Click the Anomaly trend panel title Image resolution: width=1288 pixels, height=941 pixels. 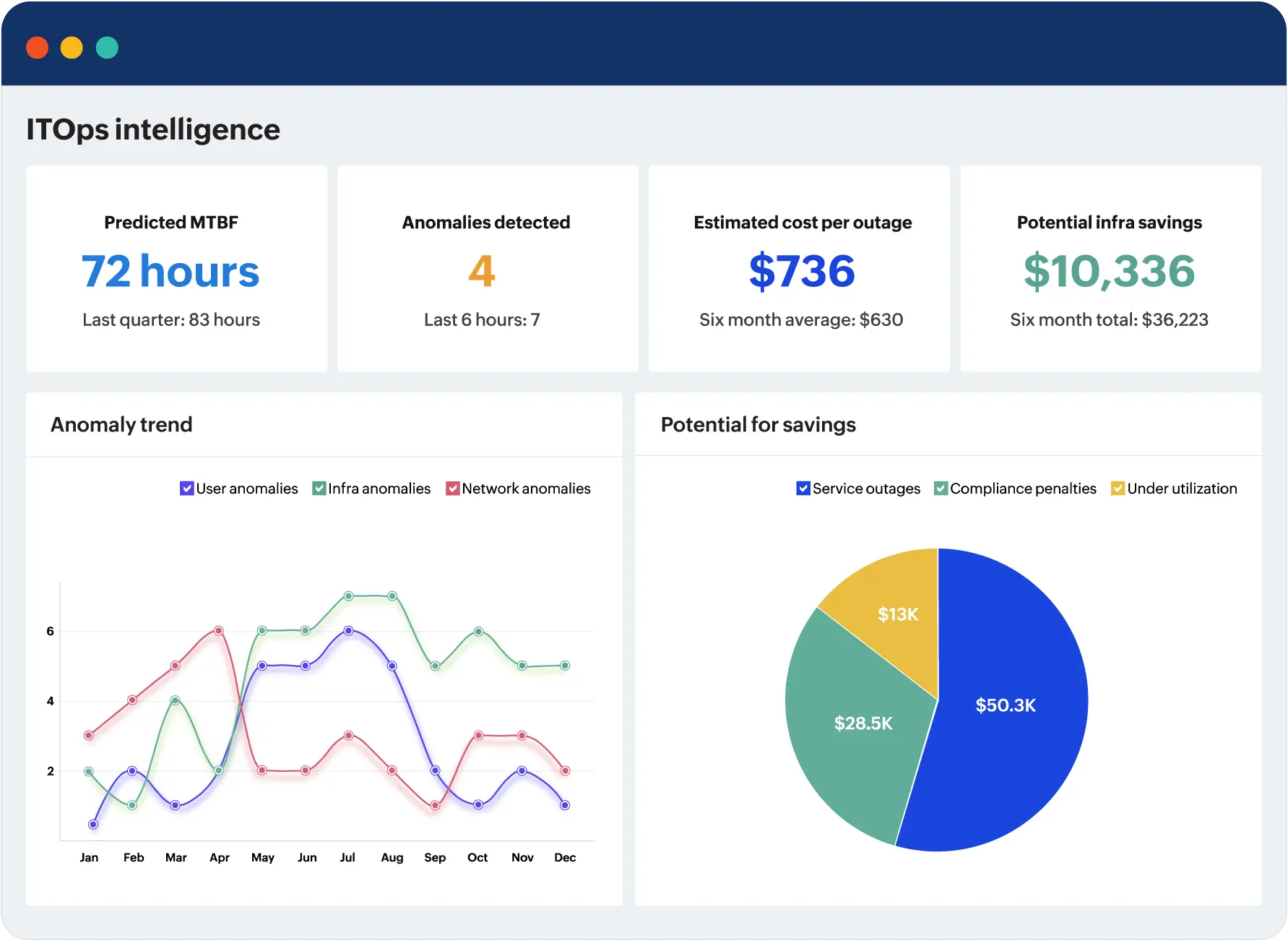(121, 425)
